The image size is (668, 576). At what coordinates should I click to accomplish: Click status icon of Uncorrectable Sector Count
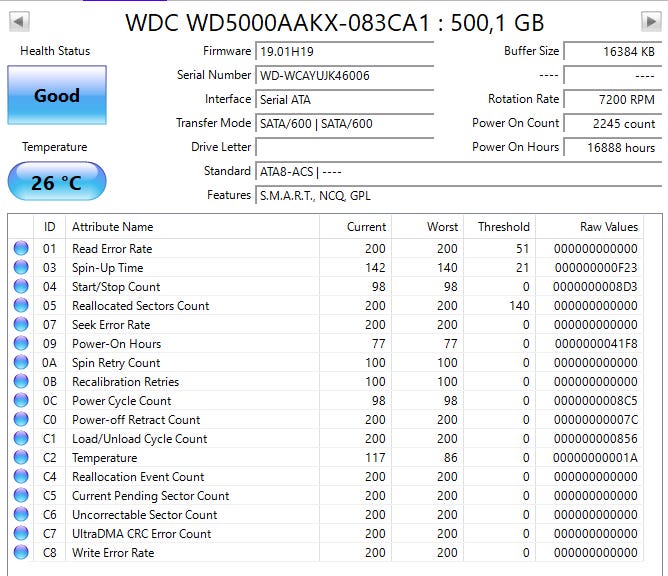tap(21, 514)
